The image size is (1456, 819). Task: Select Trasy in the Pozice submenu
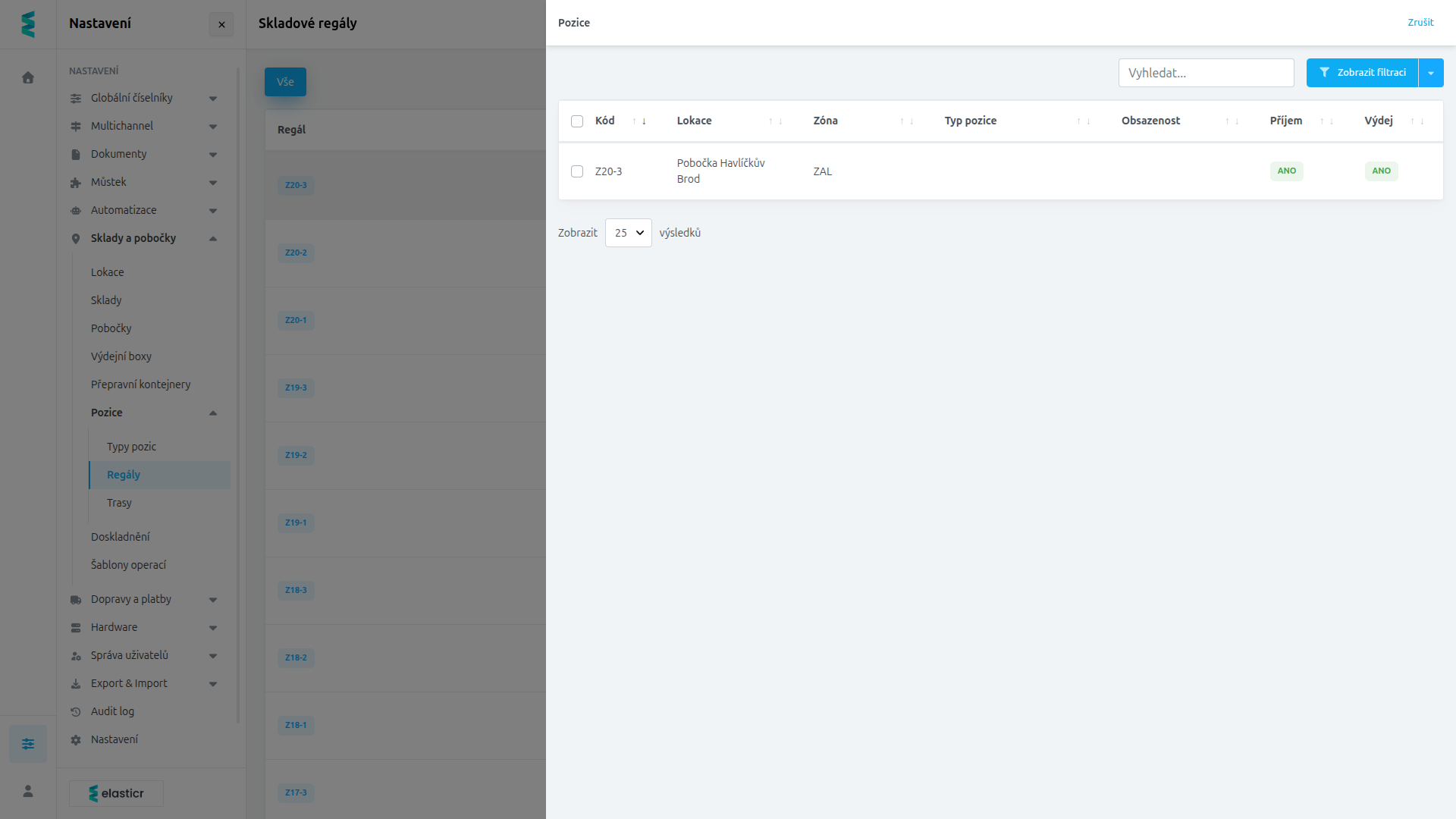tap(119, 503)
